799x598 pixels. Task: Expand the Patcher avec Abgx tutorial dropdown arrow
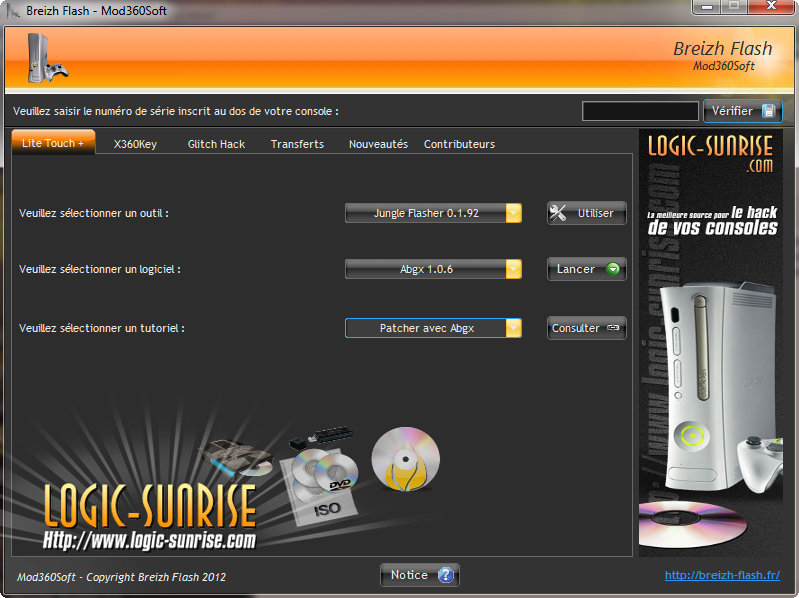click(514, 328)
